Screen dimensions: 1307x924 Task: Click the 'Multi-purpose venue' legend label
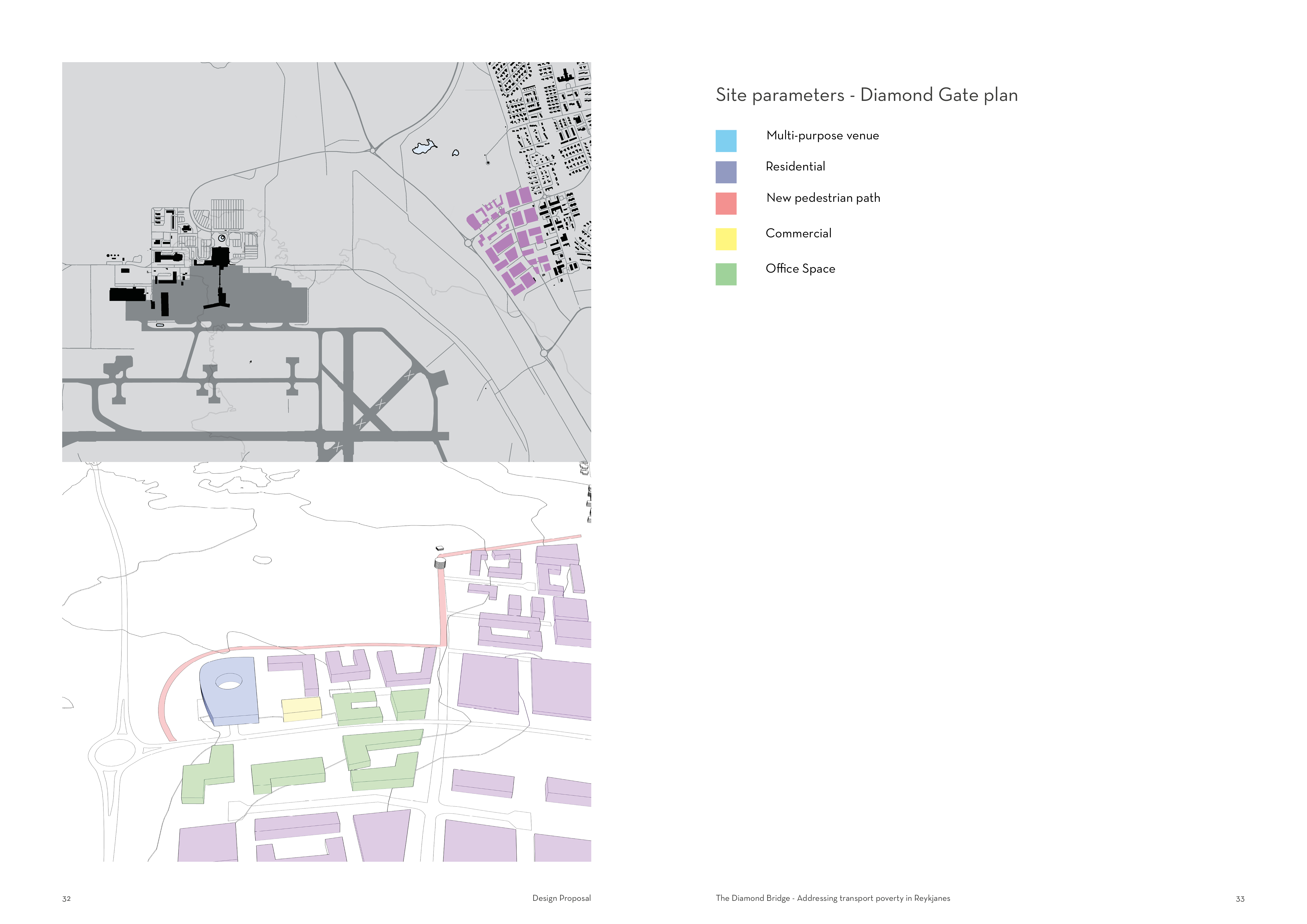(823, 135)
